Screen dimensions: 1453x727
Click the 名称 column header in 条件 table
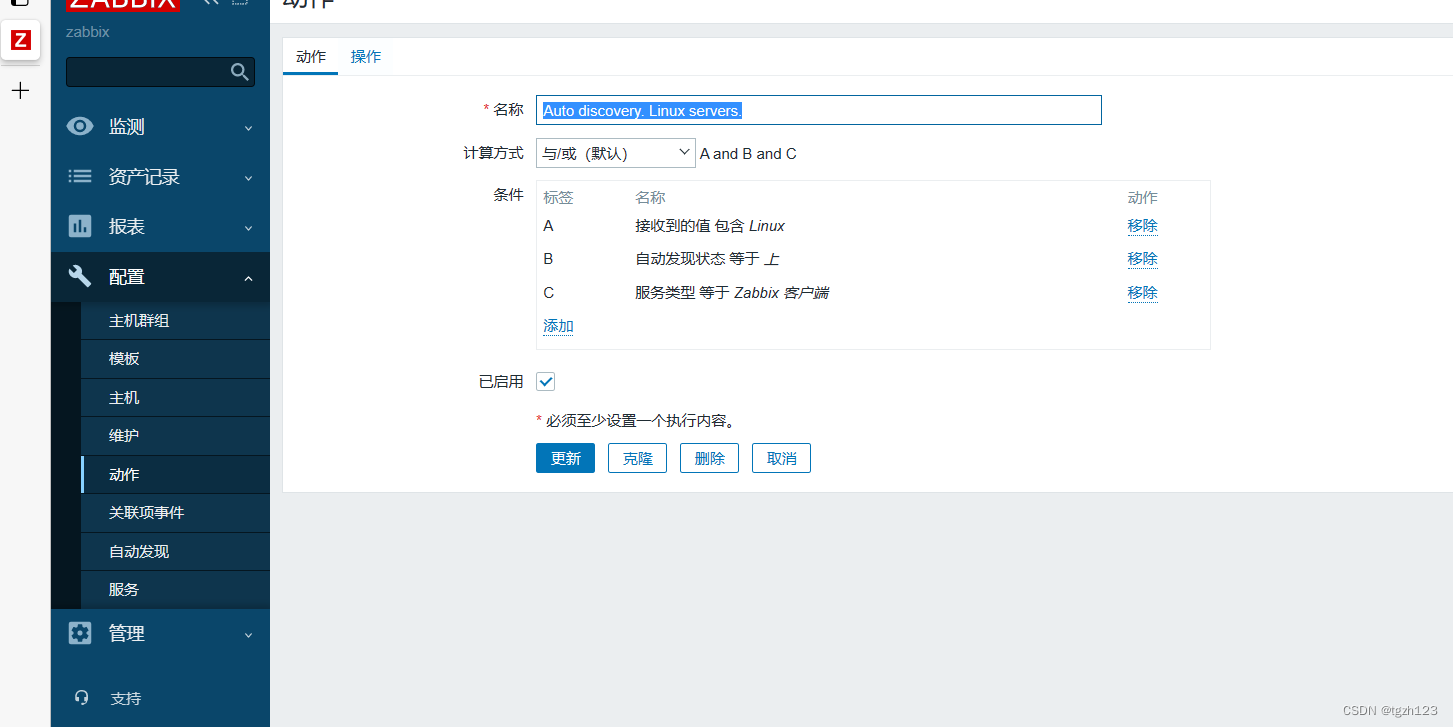coord(650,198)
